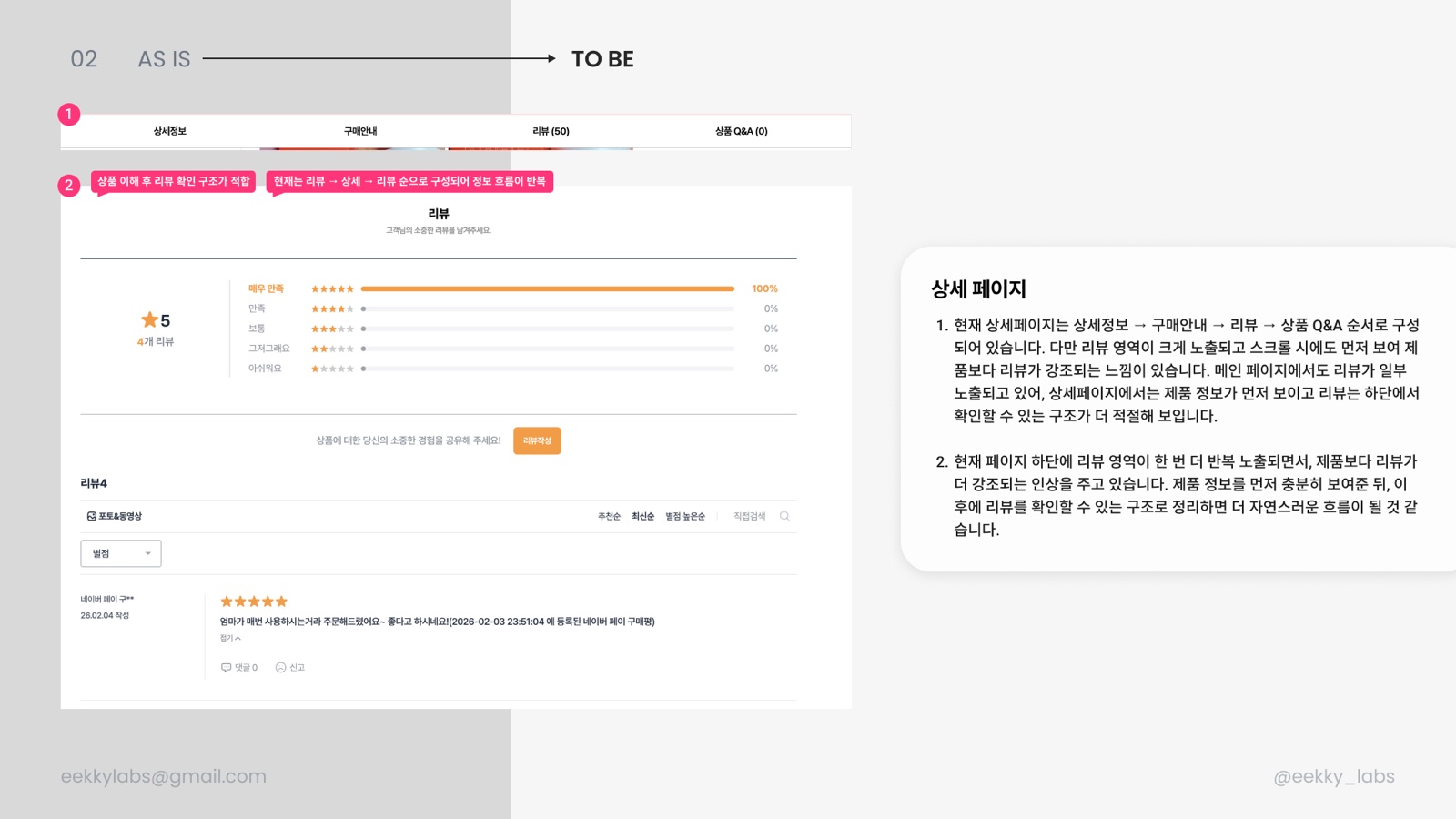Screen dimensions: 1456x819
Task: Click the 만족 rating progress bar
Action: (x=547, y=308)
